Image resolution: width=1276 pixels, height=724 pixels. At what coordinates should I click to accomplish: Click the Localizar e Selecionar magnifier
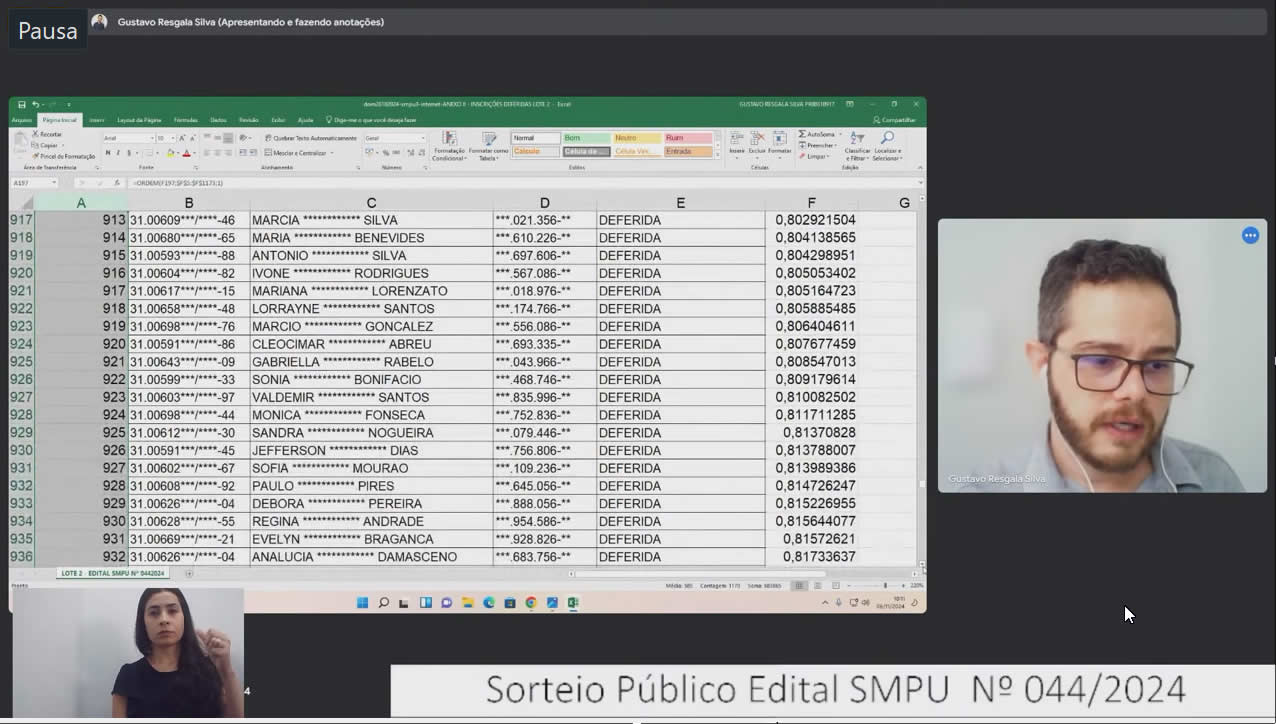click(887, 147)
